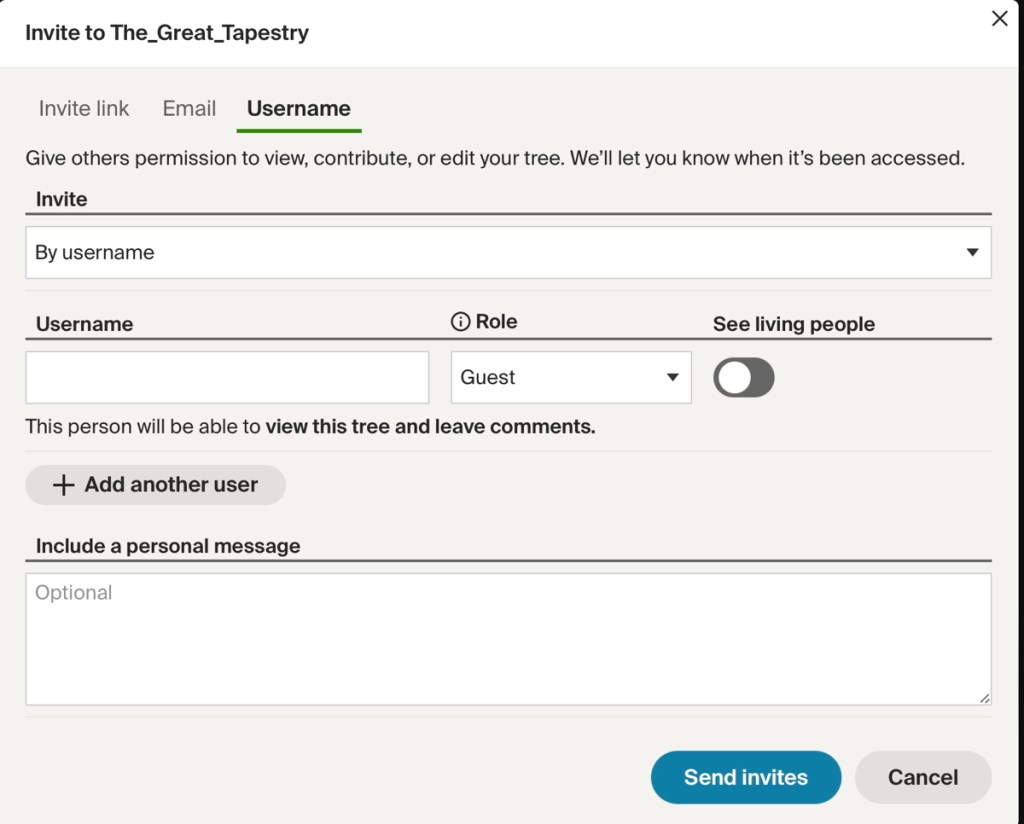Close the invite dialog with the X
Screen dimensions: 1024x824
tap(999, 19)
